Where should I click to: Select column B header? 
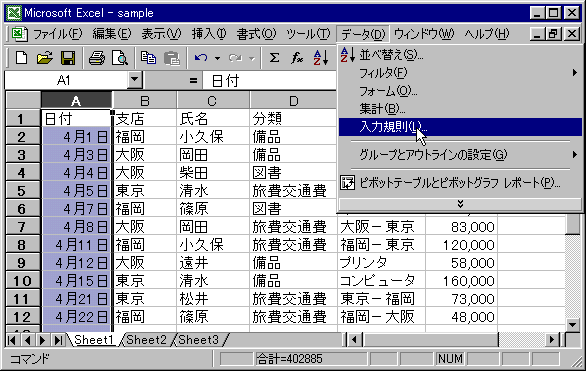(x=144, y=101)
